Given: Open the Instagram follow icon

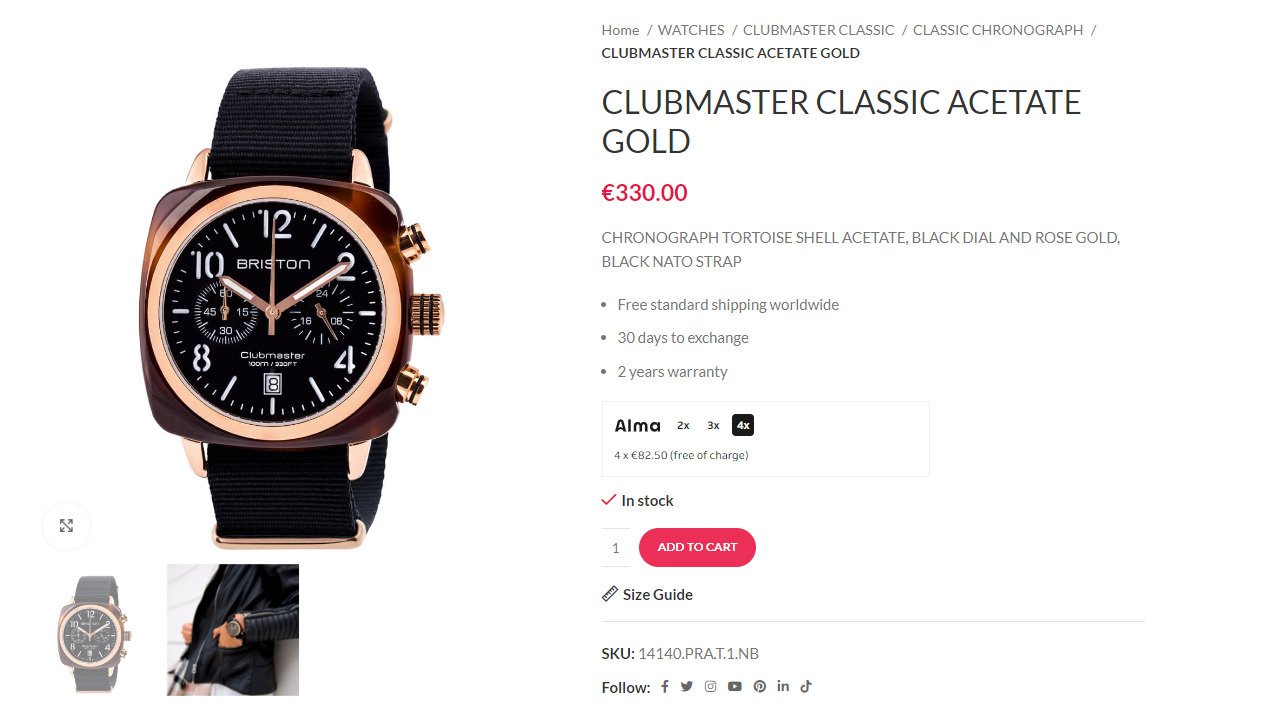Looking at the screenshot, I should (710, 687).
